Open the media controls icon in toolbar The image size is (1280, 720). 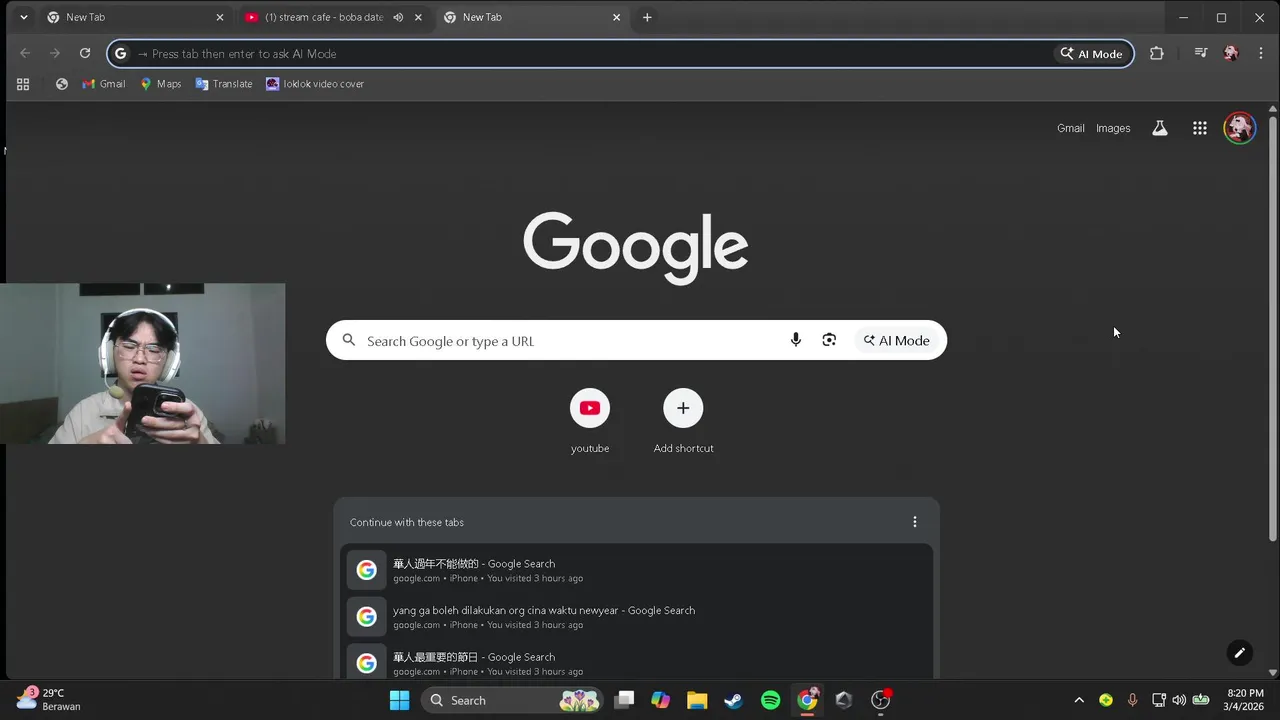click(x=1201, y=53)
